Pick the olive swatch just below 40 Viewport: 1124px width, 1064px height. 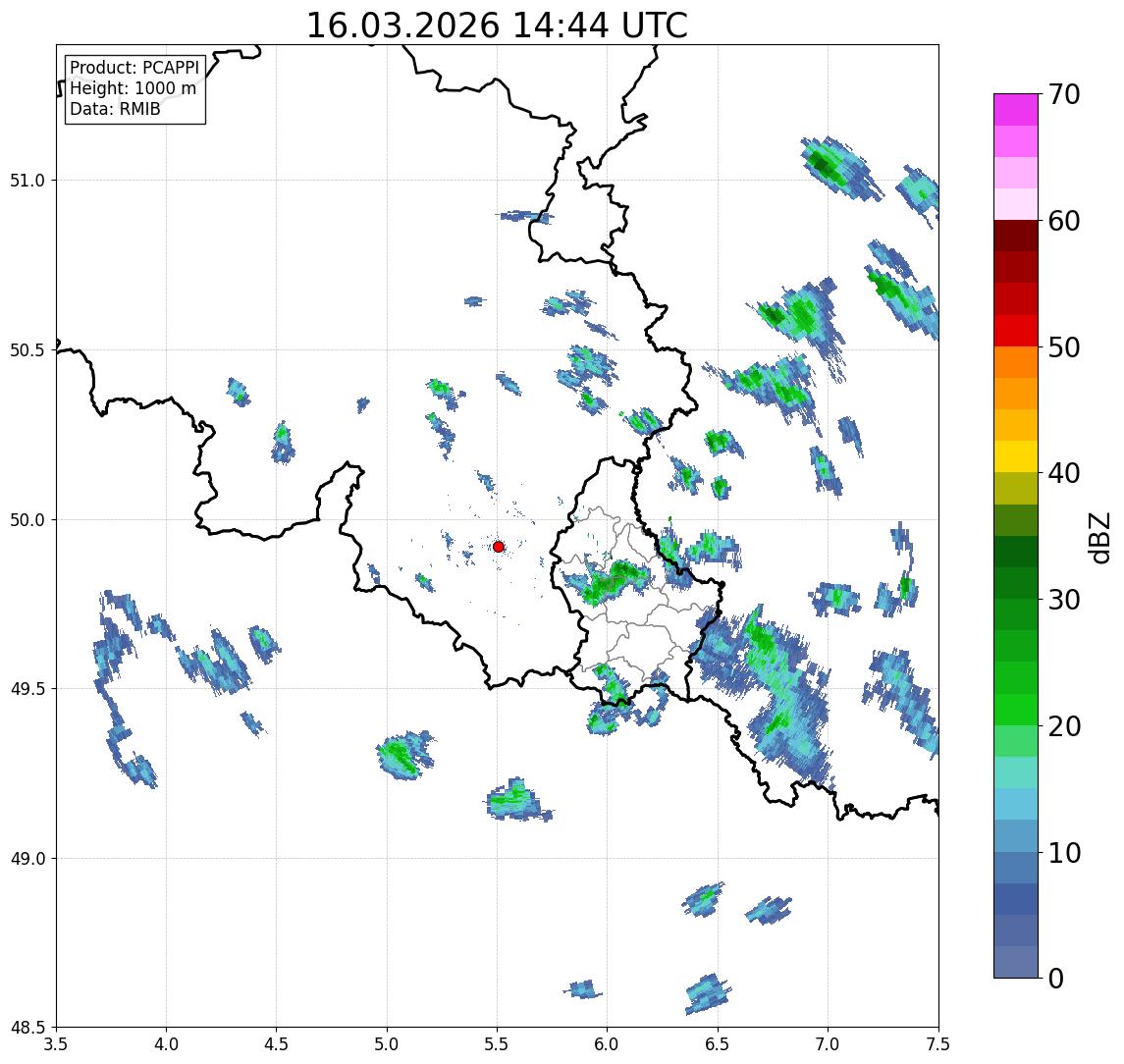(1016, 488)
